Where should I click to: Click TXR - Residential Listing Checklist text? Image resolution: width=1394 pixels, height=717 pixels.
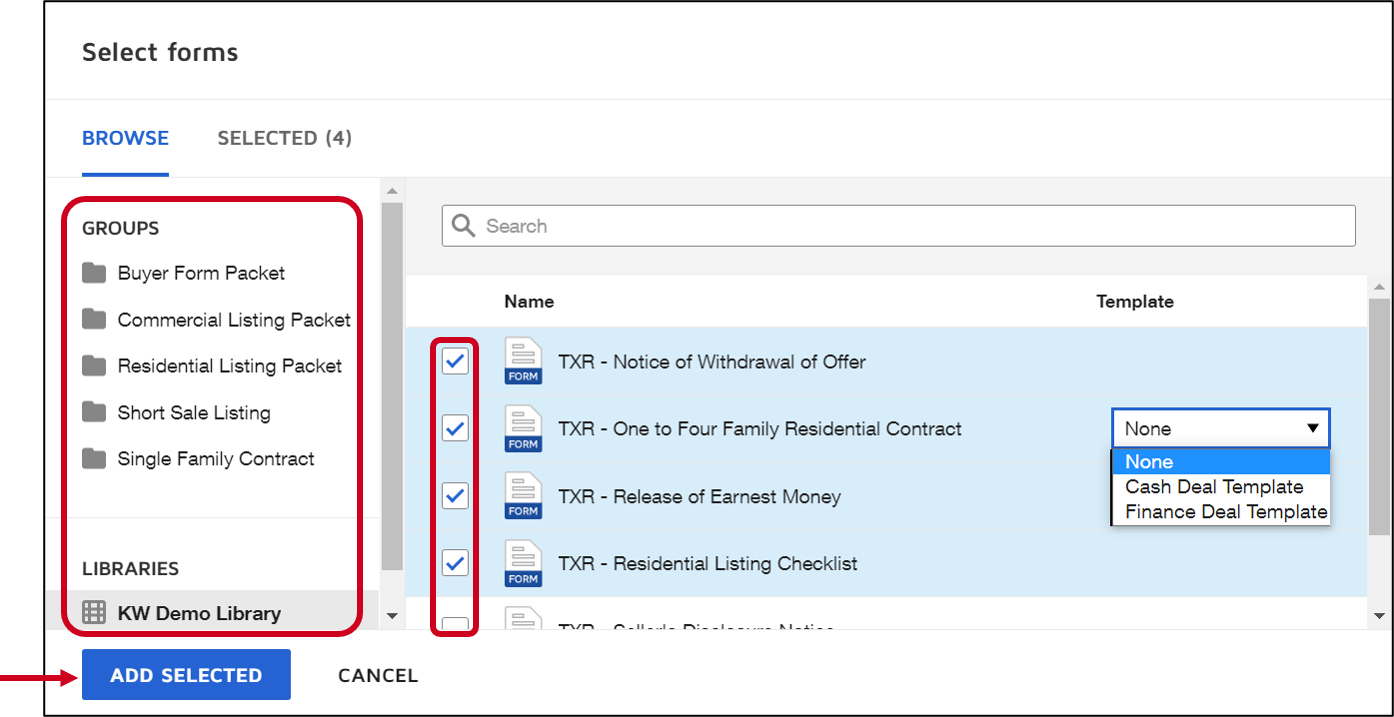tap(708, 563)
